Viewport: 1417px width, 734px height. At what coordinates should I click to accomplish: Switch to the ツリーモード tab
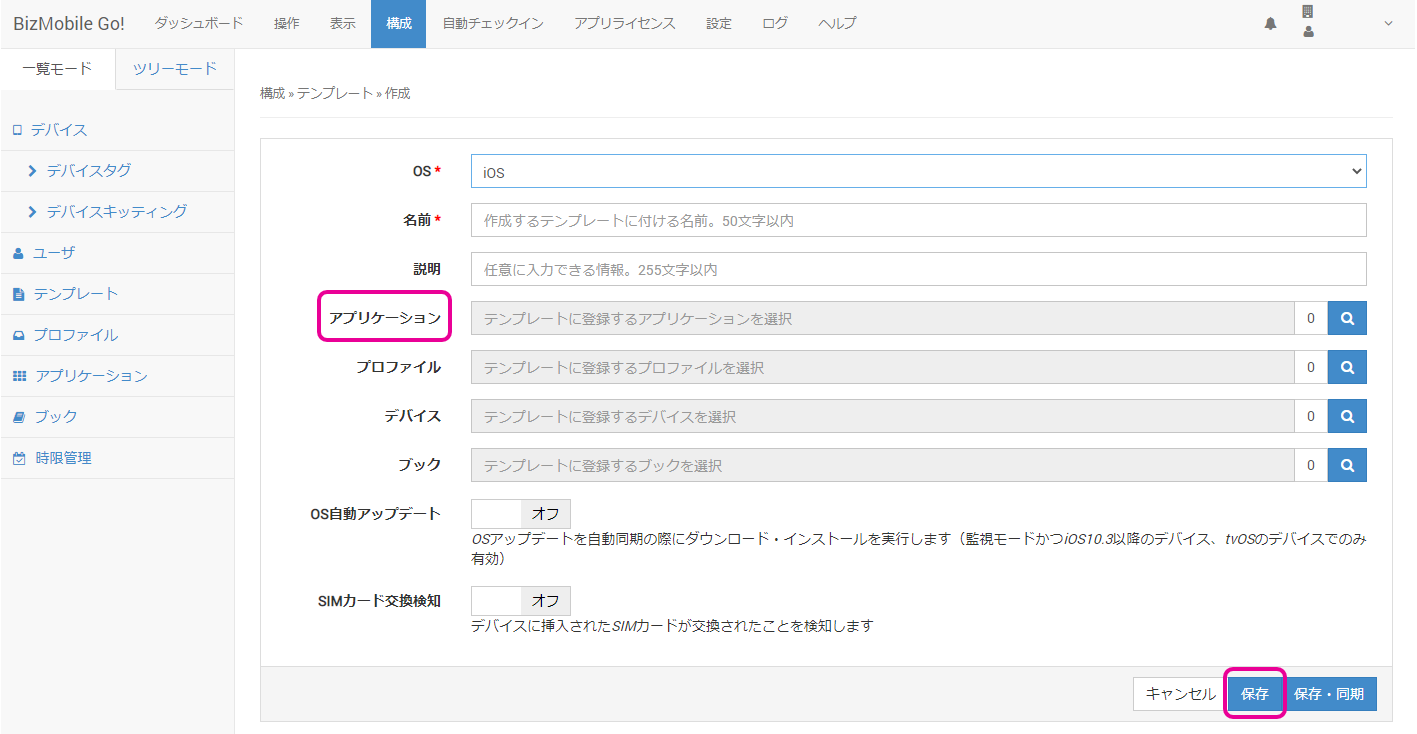click(x=175, y=69)
